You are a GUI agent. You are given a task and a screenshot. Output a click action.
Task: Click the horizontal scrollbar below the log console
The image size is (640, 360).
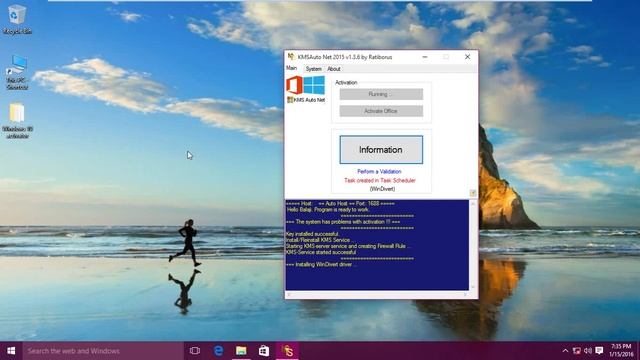[377, 294]
